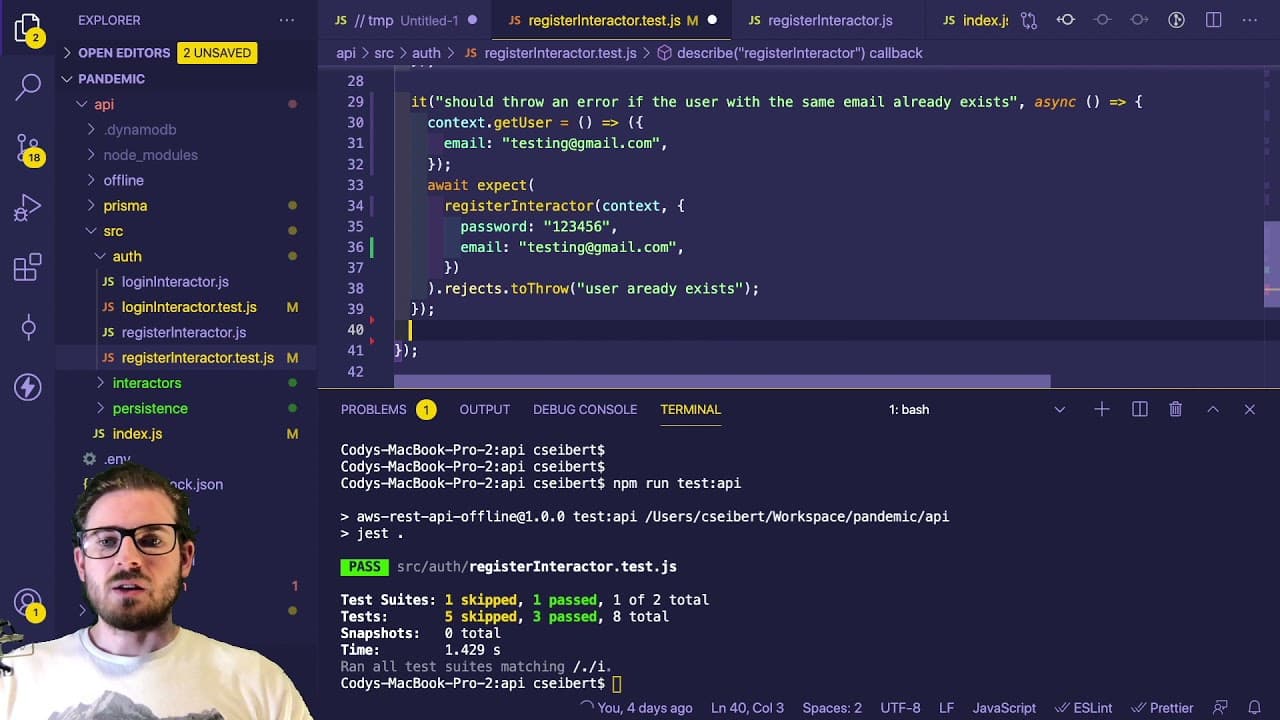The image size is (1280, 720).
Task: Click the editor horizontal scrollbar
Action: (722, 381)
